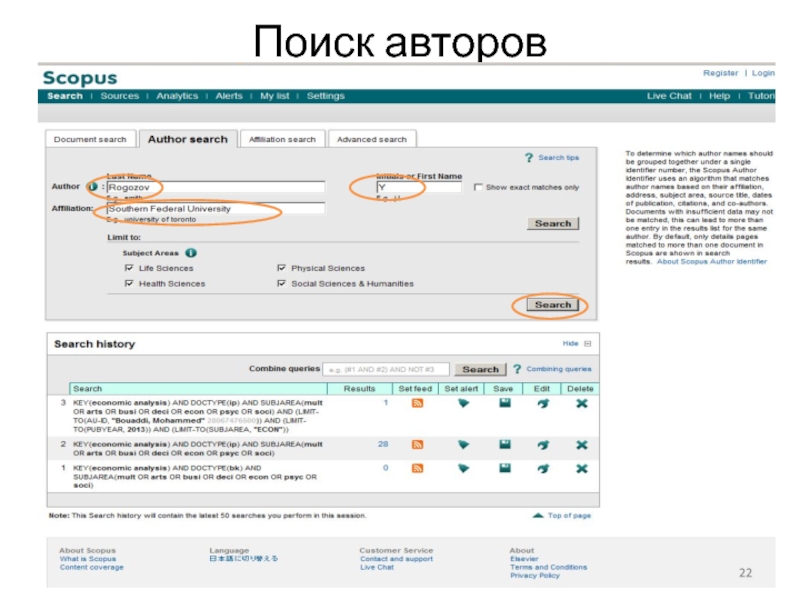Click RSS feed icon for search 3

417,404
